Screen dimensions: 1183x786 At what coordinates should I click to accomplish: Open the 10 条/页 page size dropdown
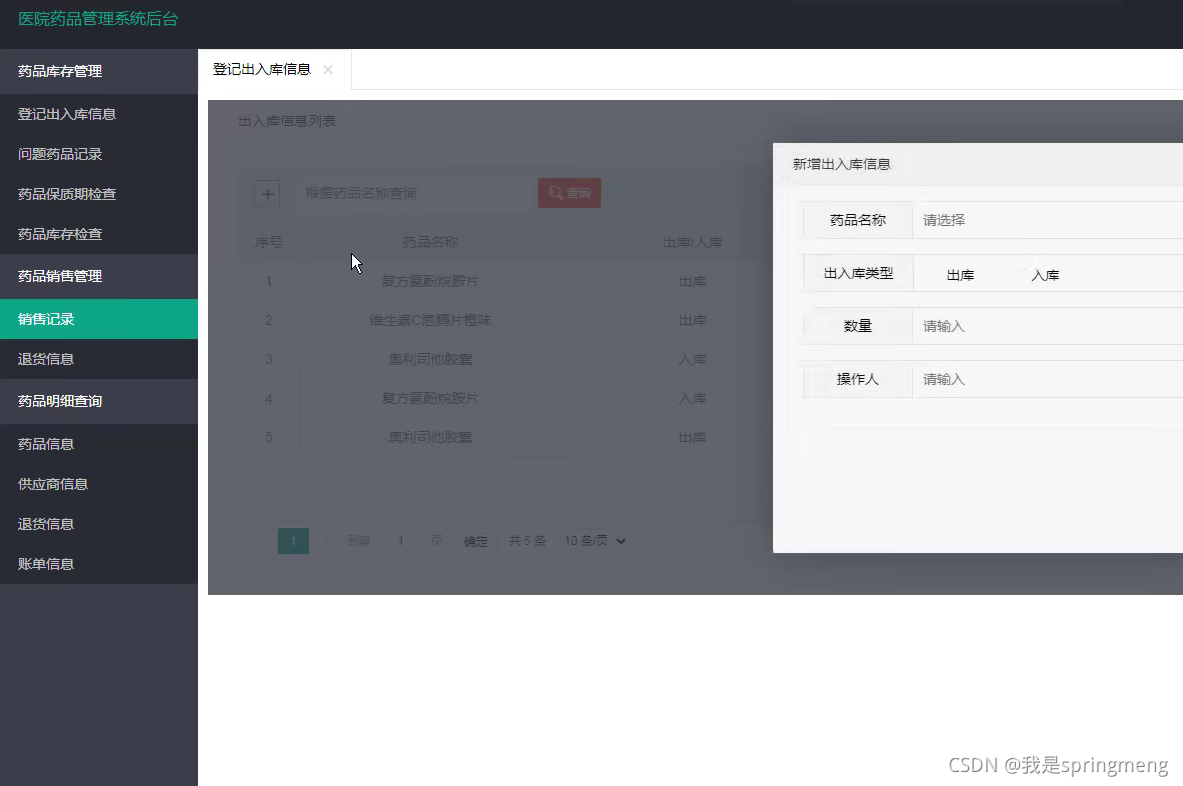[595, 541]
